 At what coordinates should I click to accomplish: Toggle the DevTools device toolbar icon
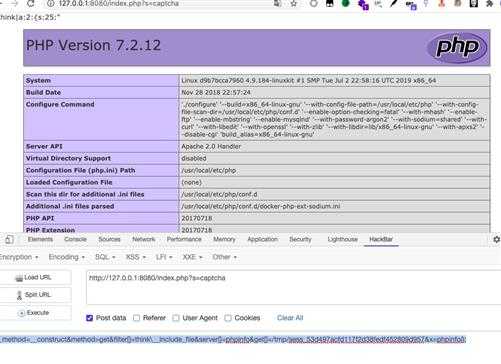tap(9, 239)
